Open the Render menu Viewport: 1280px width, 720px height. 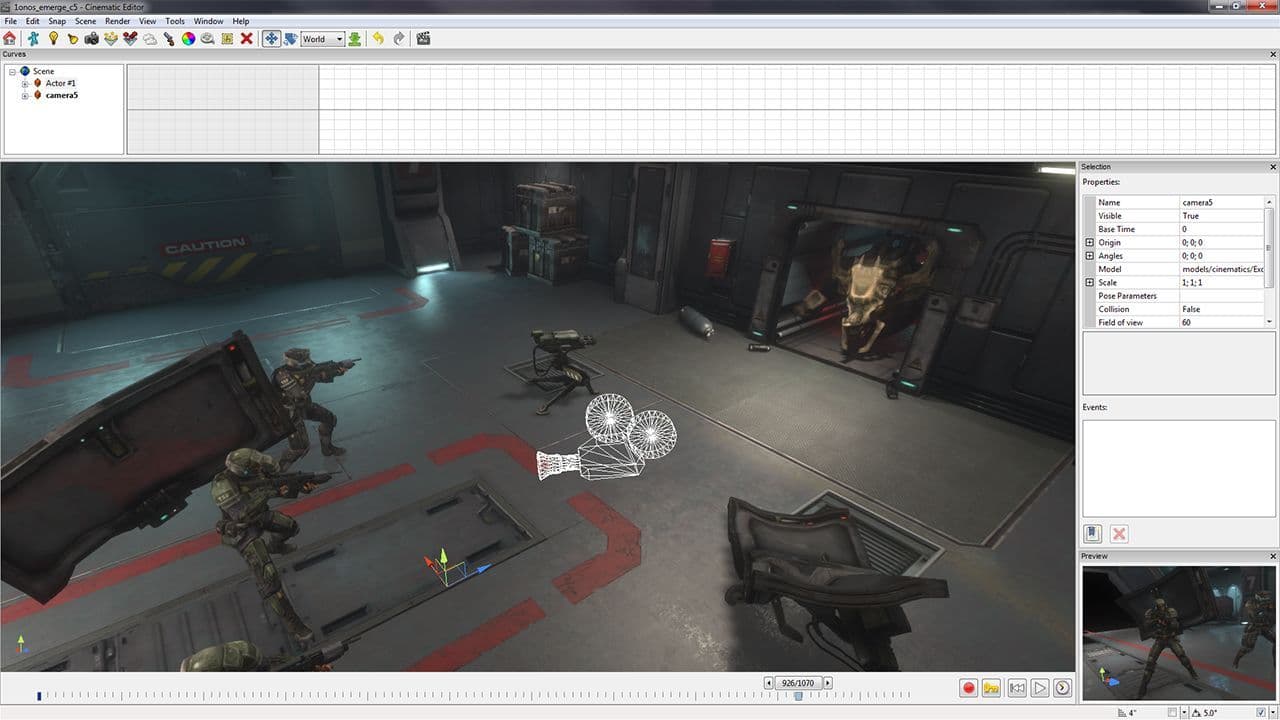[117, 21]
